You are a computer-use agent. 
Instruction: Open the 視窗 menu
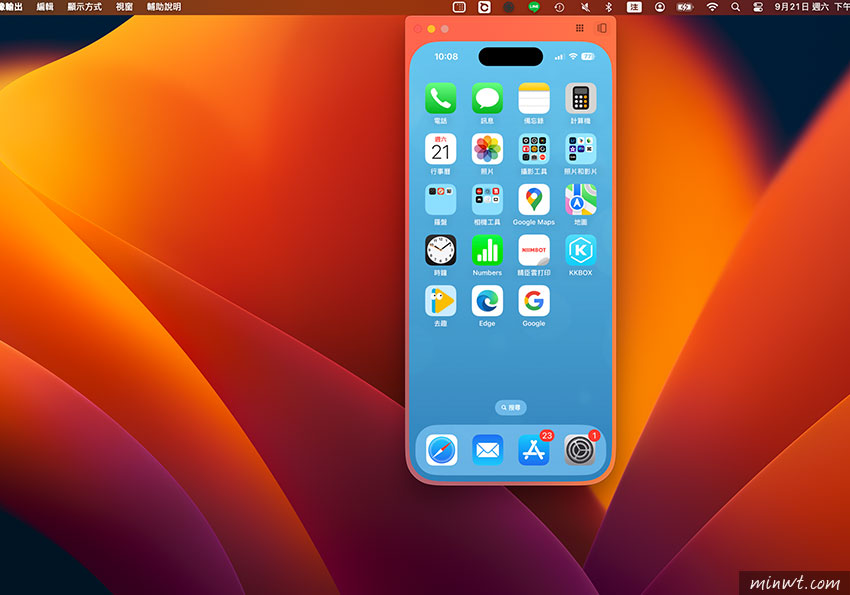tap(124, 7)
